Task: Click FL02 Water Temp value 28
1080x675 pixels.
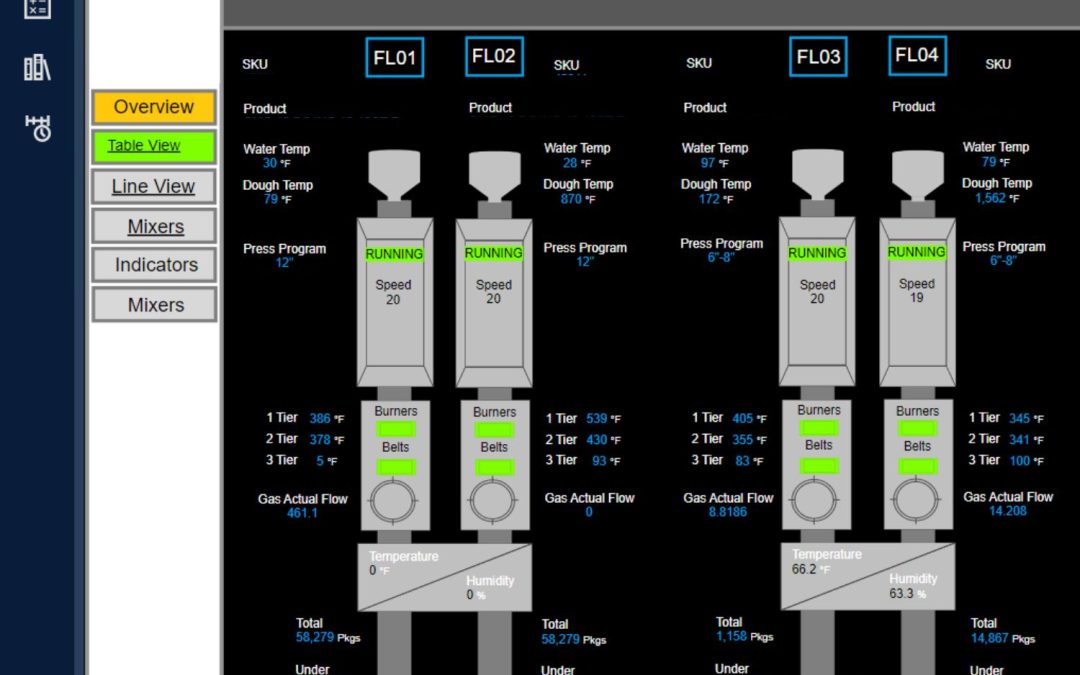Action: 570,163
